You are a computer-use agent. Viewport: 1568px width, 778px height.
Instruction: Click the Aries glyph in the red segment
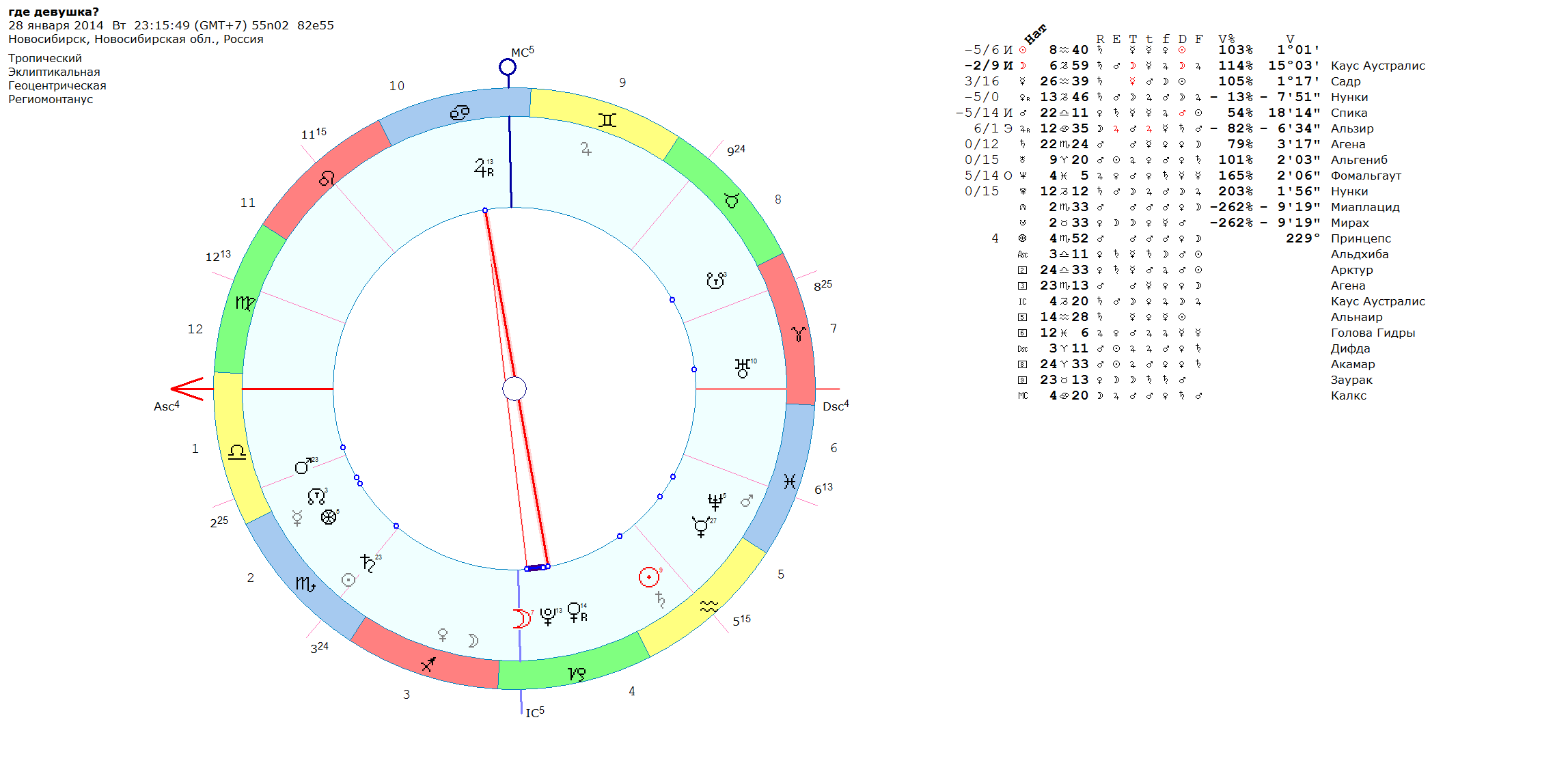799,334
